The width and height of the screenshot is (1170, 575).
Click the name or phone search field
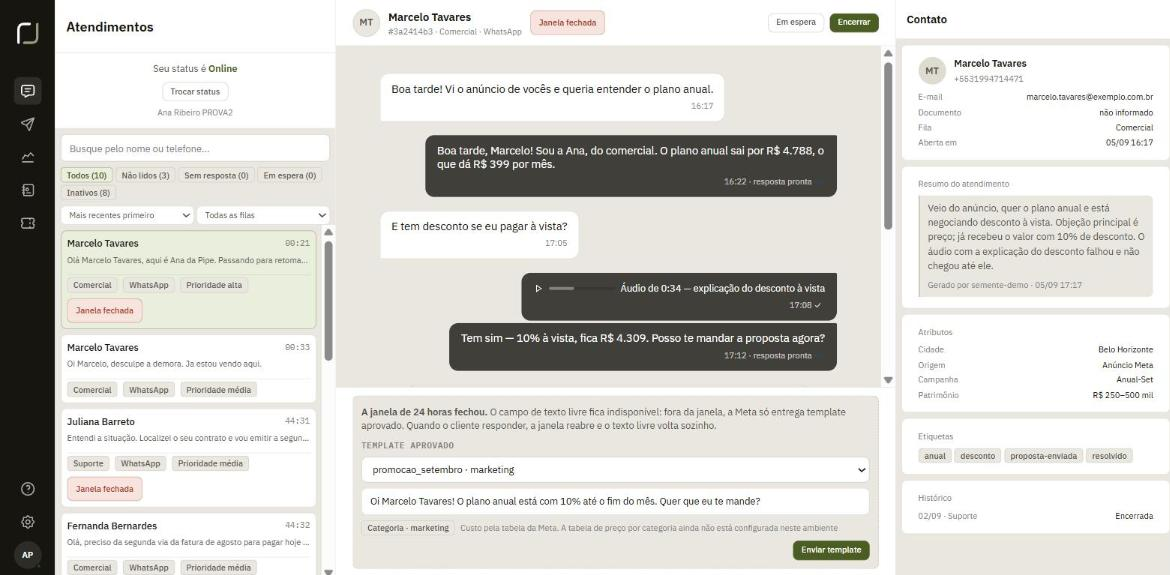[195, 148]
